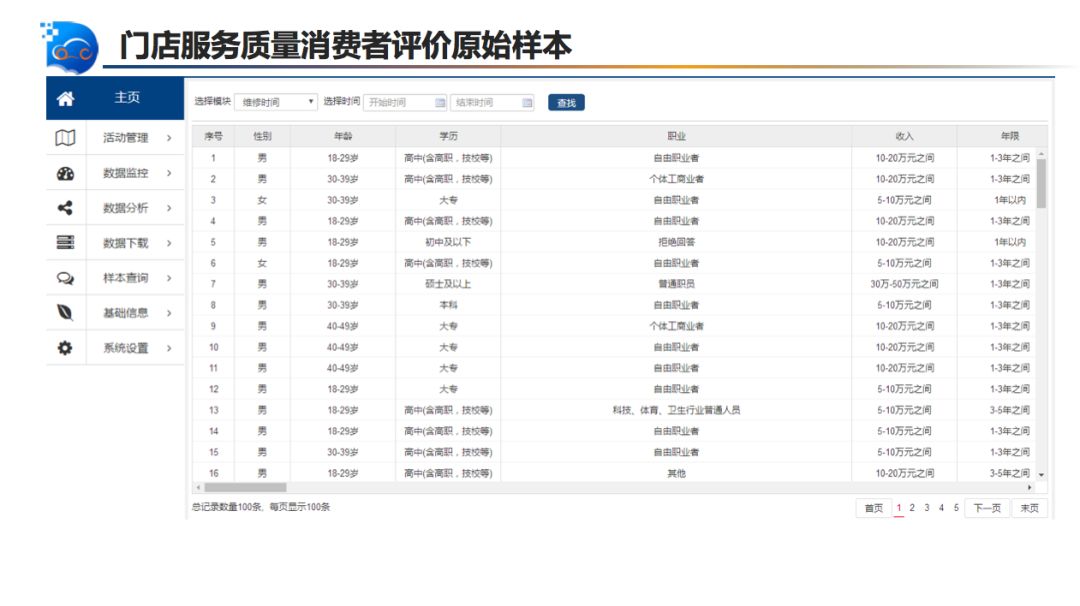Screen dimensions: 1080x606
Task: Click the horizontal scrollbar under the table
Action: click(245, 487)
